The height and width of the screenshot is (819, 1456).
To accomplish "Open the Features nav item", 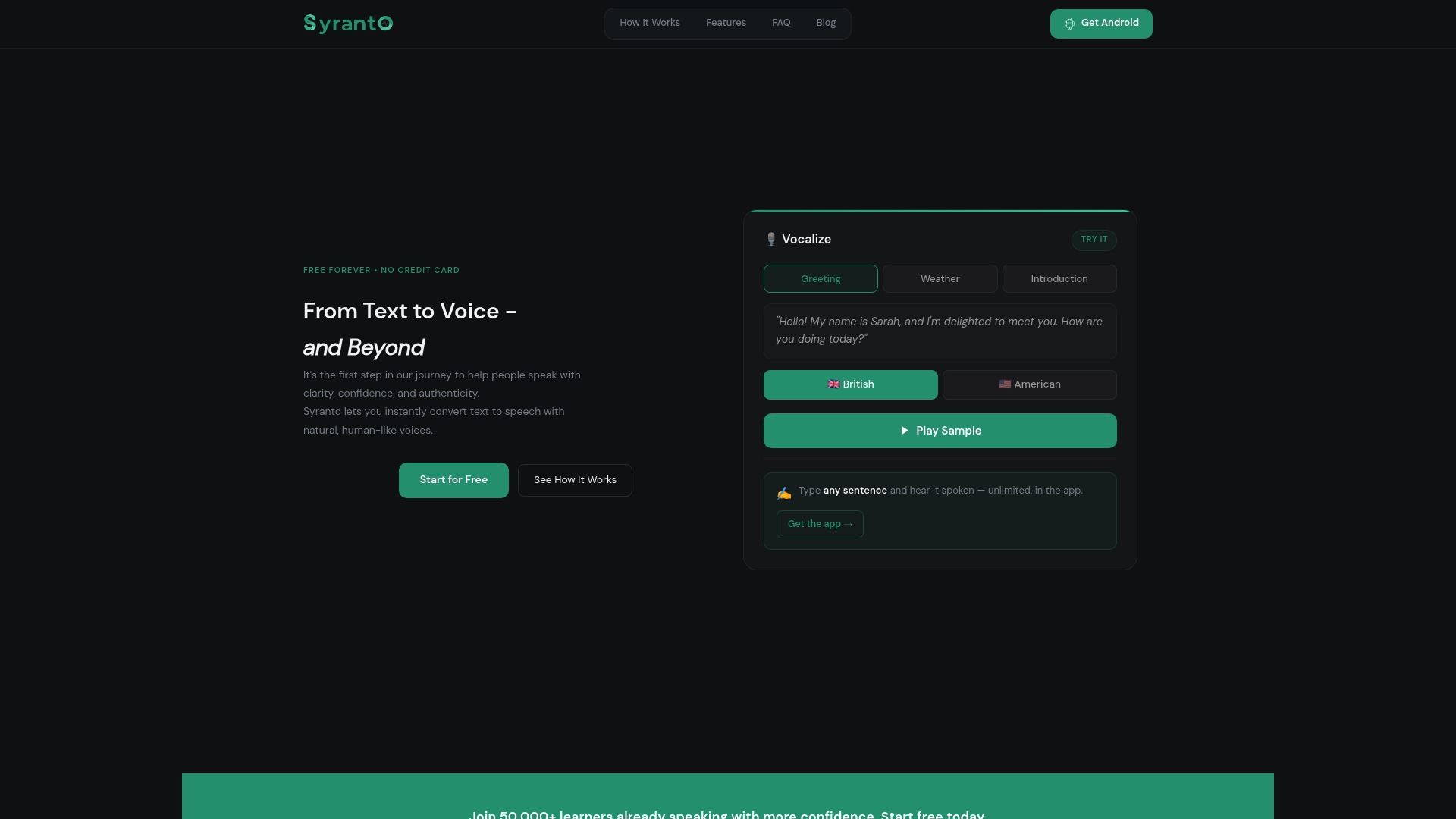I will click(726, 23).
